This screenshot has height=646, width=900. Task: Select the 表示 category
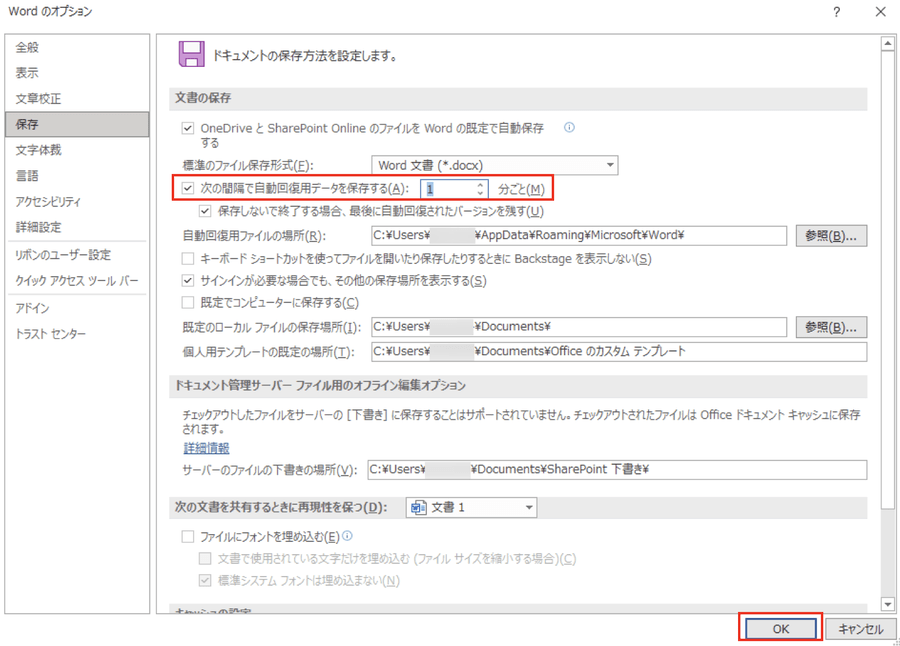[x=77, y=73]
